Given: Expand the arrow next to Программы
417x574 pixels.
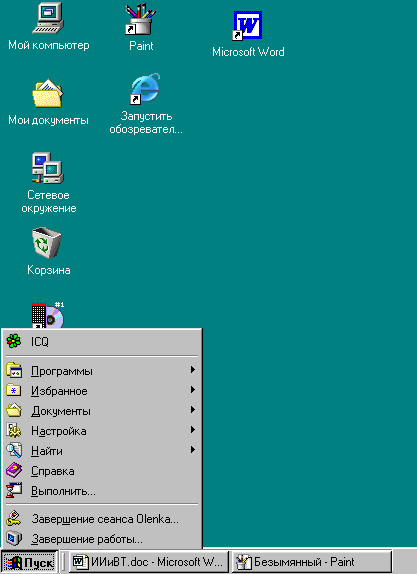Looking at the screenshot, I should pyautogui.click(x=193, y=370).
